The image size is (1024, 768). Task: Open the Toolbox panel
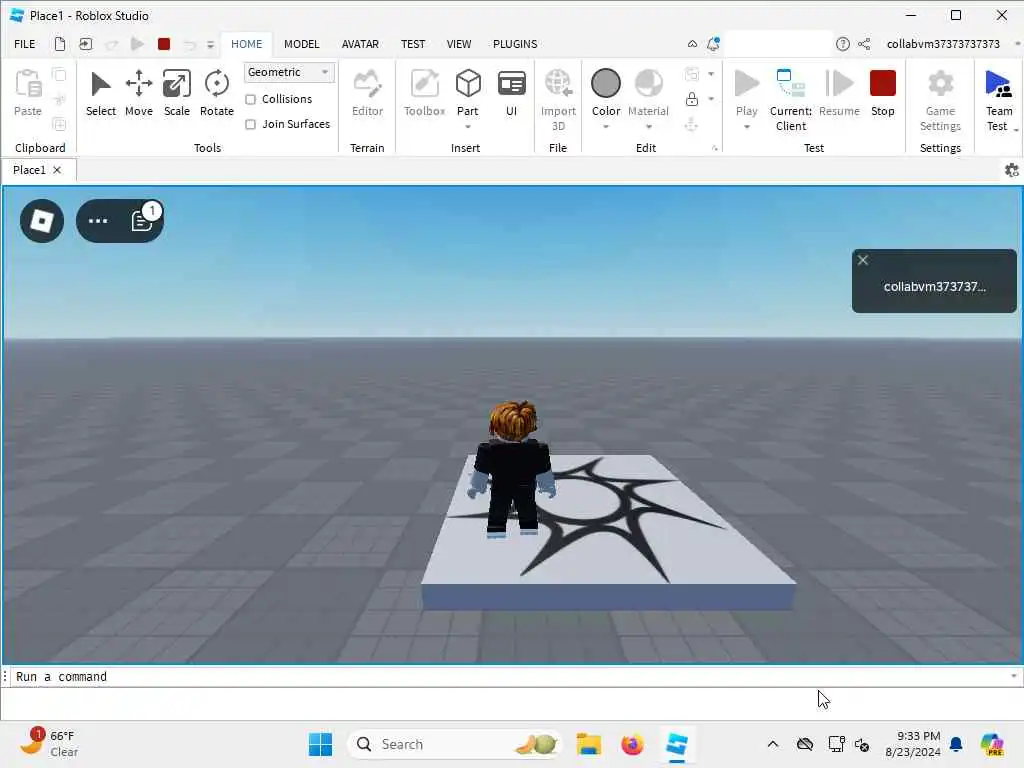[424, 93]
